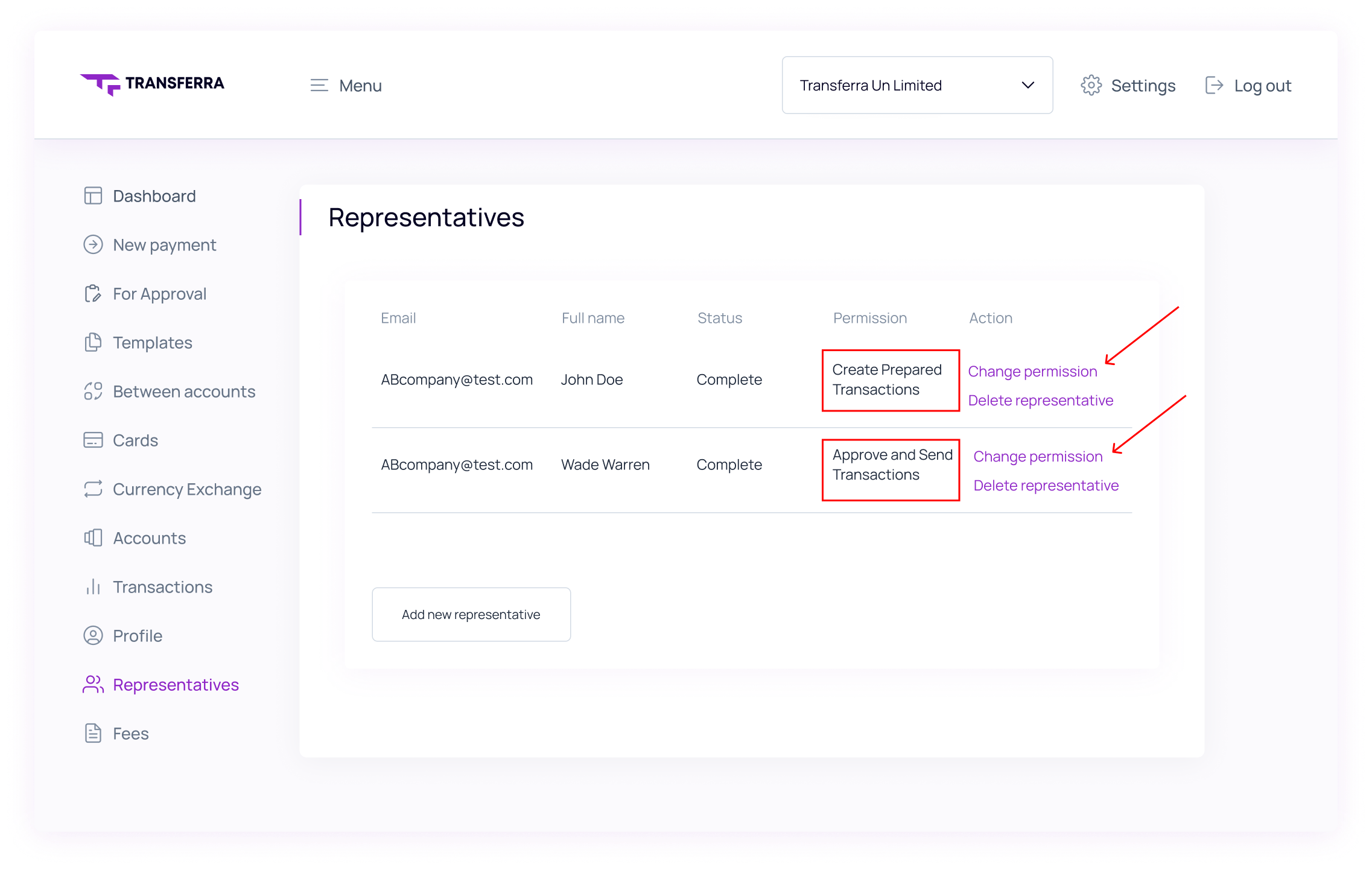Click Add new representative button
The image size is (1372, 870).
[471, 614]
